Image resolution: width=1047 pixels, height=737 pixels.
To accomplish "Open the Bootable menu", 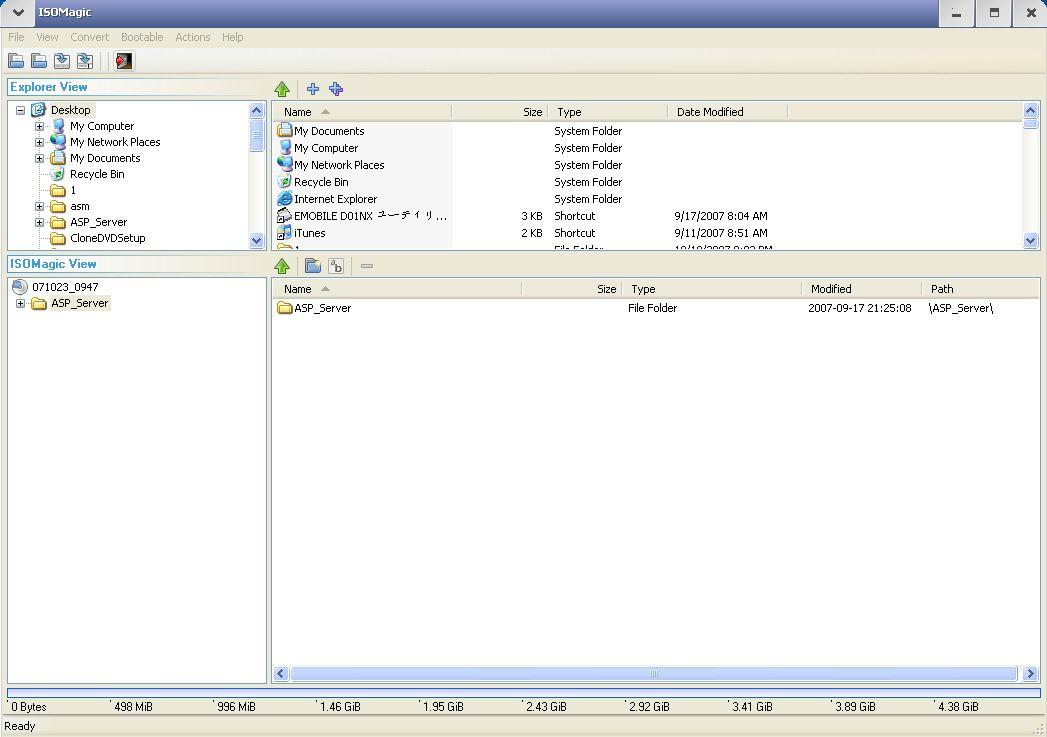I will click(142, 37).
